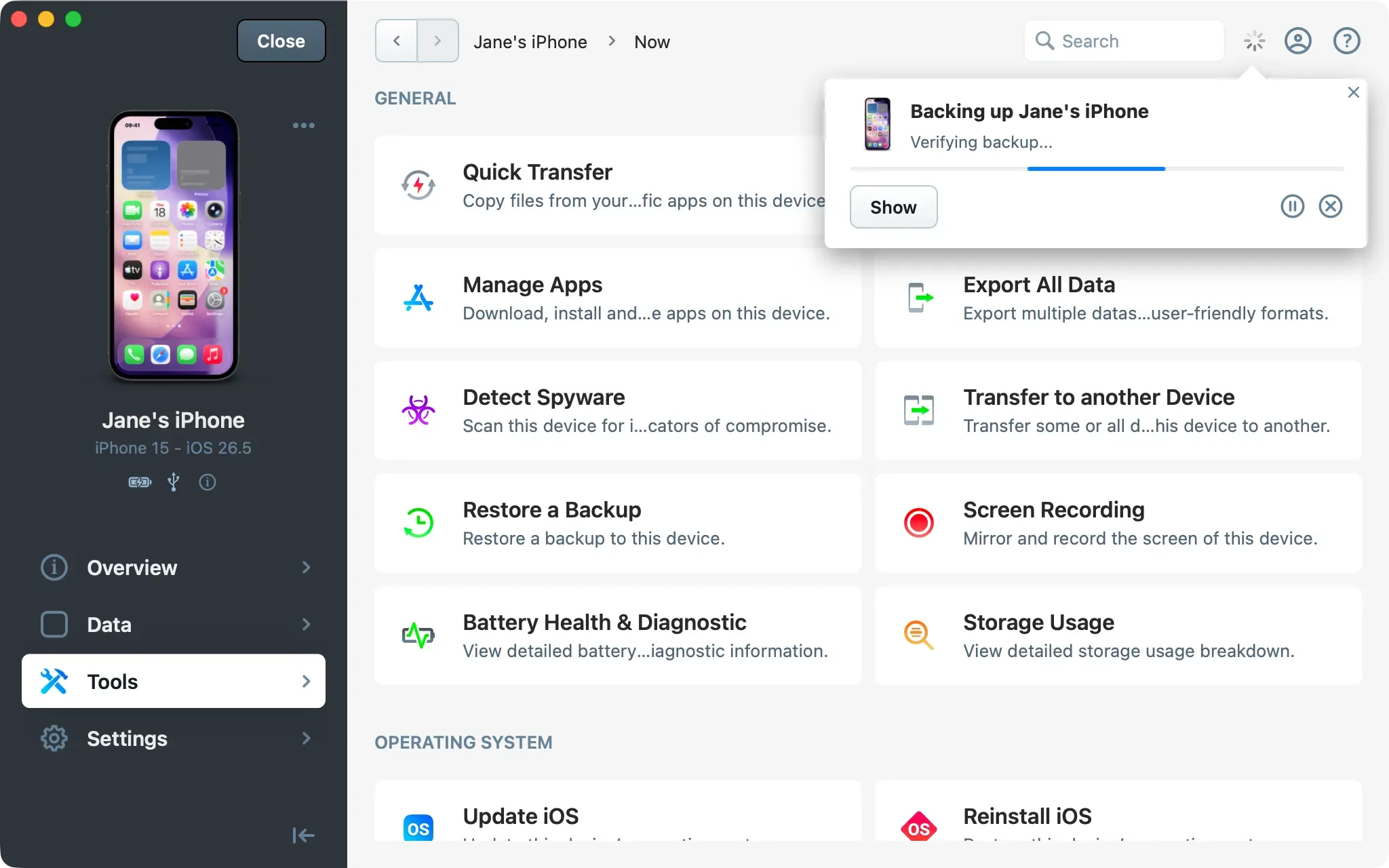Click the Search input field
Viewport: 1389px width, 868px height.
[1124, 41]
